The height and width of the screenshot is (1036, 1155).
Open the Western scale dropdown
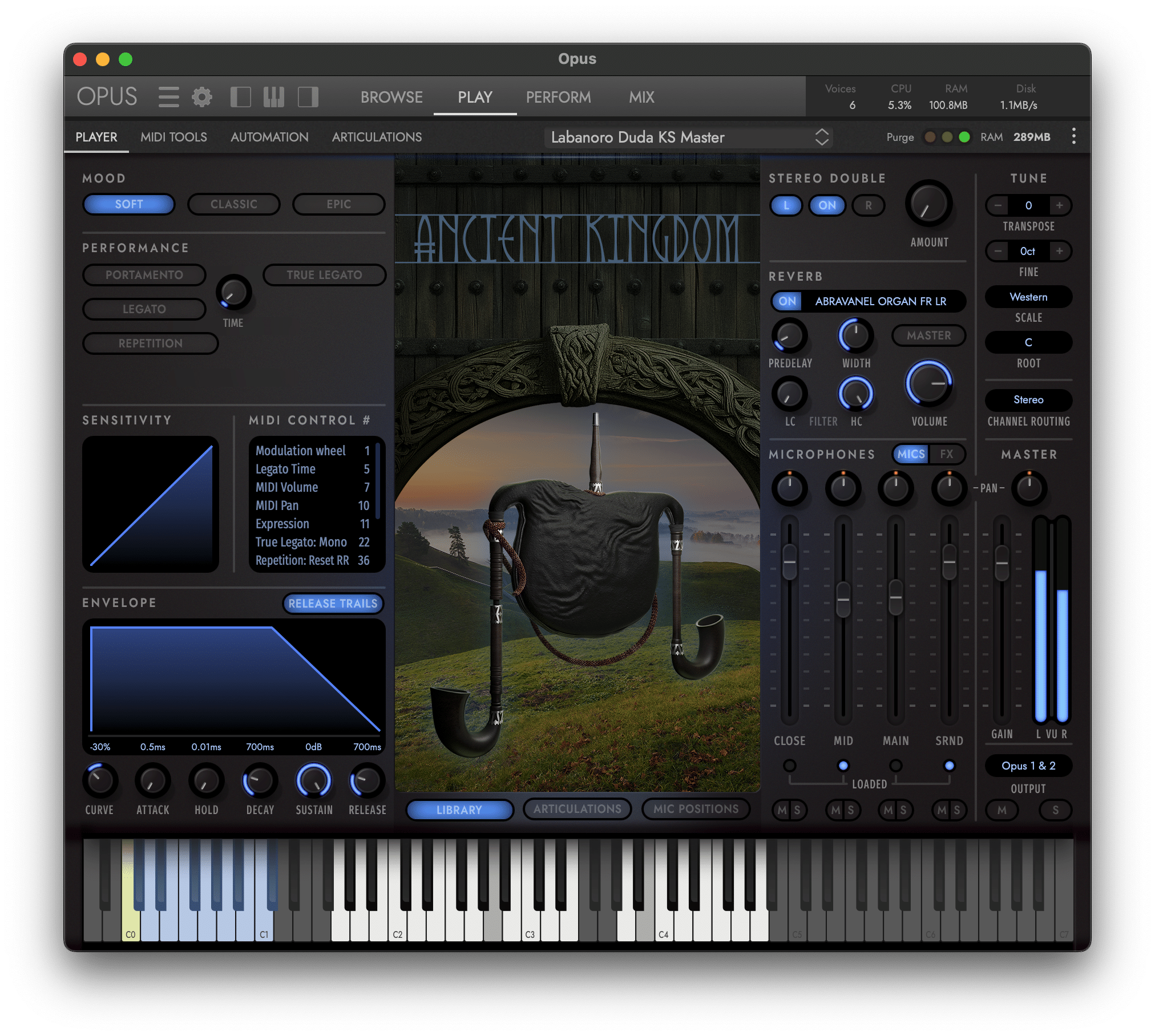[1028, 297]
